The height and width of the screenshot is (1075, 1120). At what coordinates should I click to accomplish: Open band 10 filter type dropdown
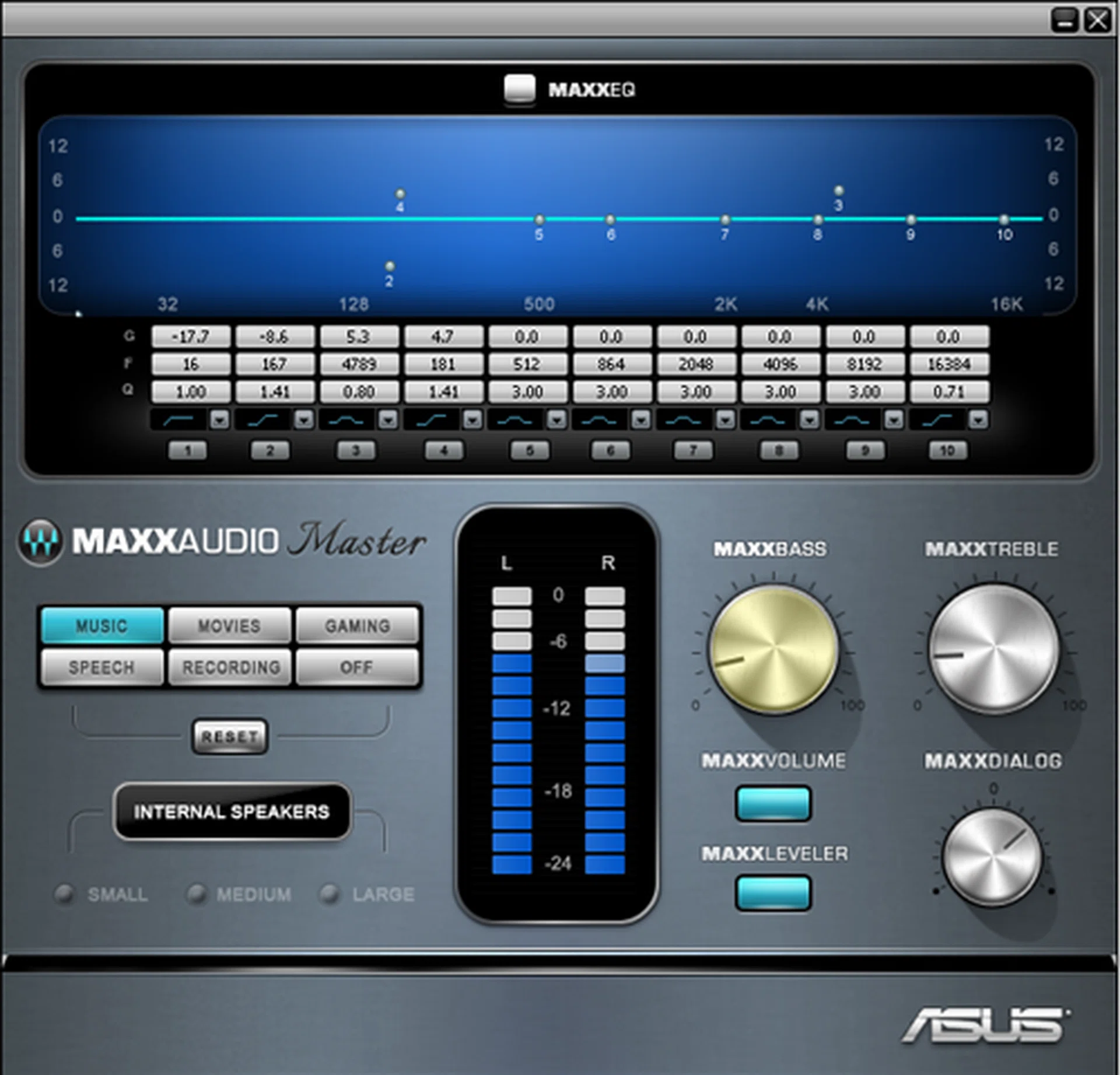tap(978, 420)
